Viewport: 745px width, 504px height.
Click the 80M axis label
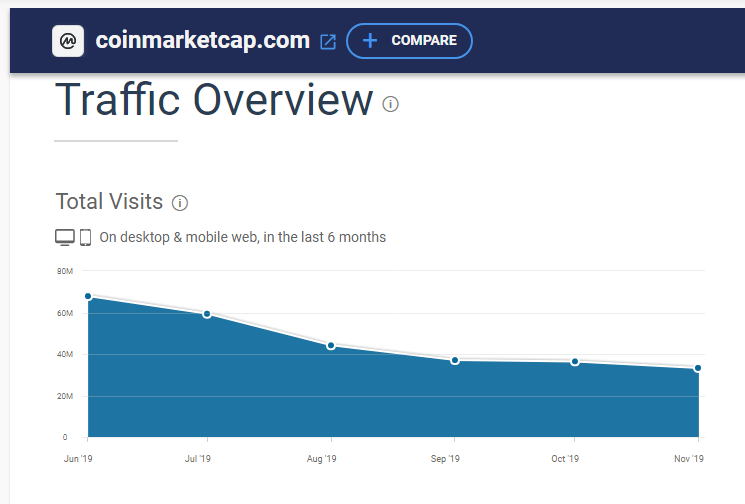coord(65,271)
